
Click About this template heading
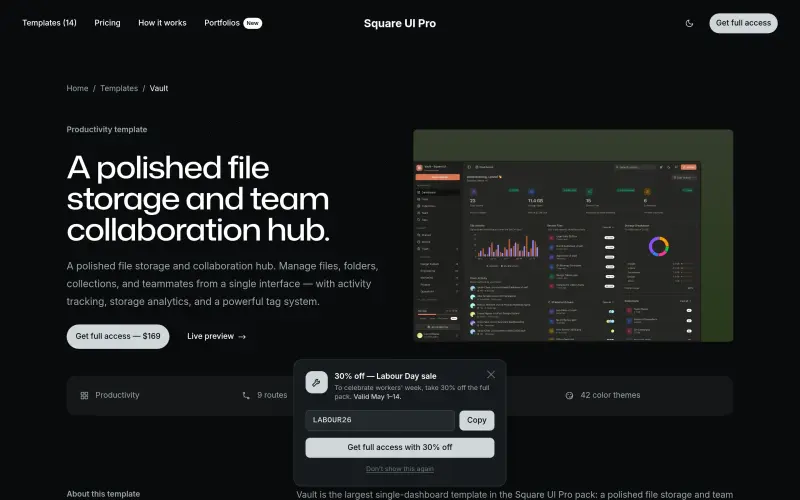pos(103,494)
